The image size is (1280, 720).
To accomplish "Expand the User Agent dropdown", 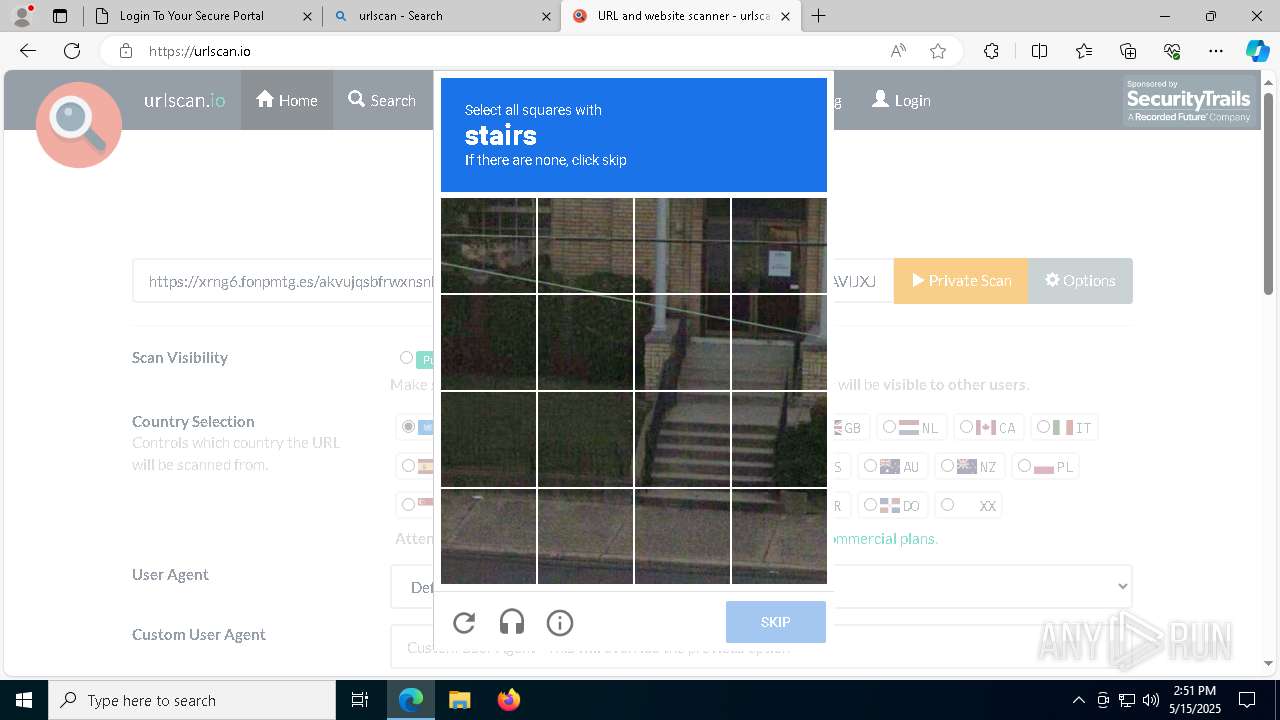I will tap(761, 587).
